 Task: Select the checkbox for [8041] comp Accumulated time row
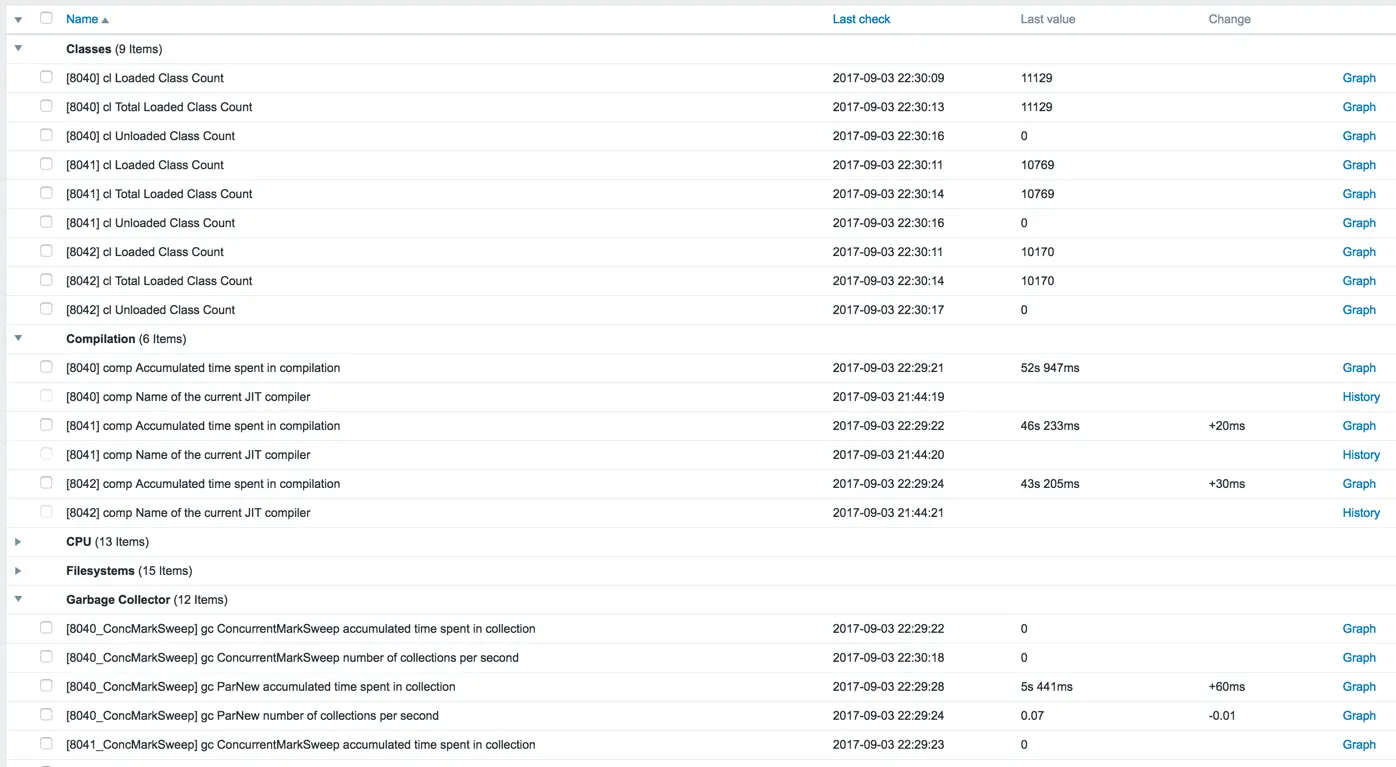45,425
